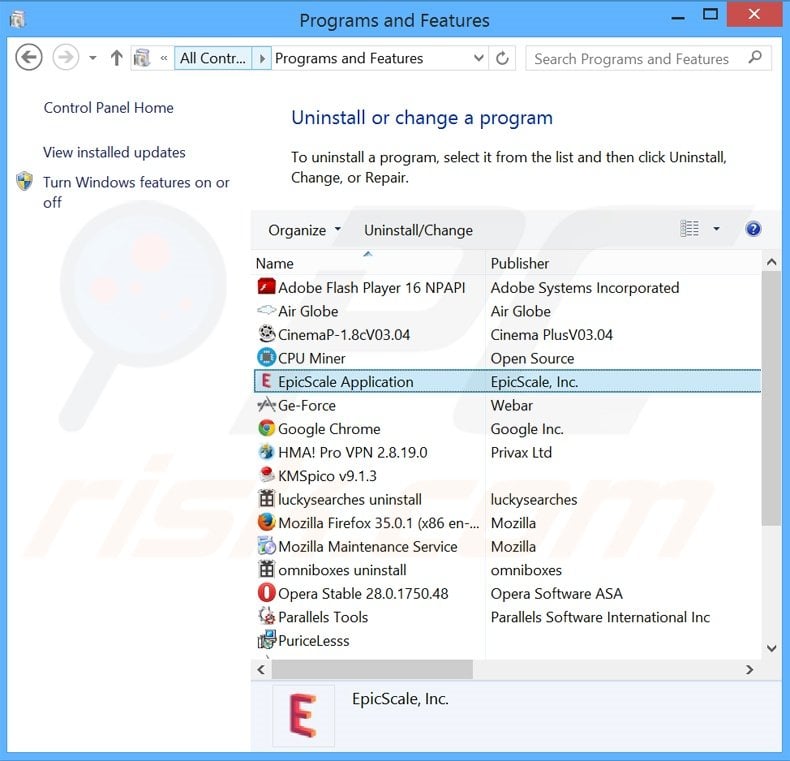Viewport: 790px width, 761px height.
Task: Click the Open Source publisher cell
Action: (532, 358)
